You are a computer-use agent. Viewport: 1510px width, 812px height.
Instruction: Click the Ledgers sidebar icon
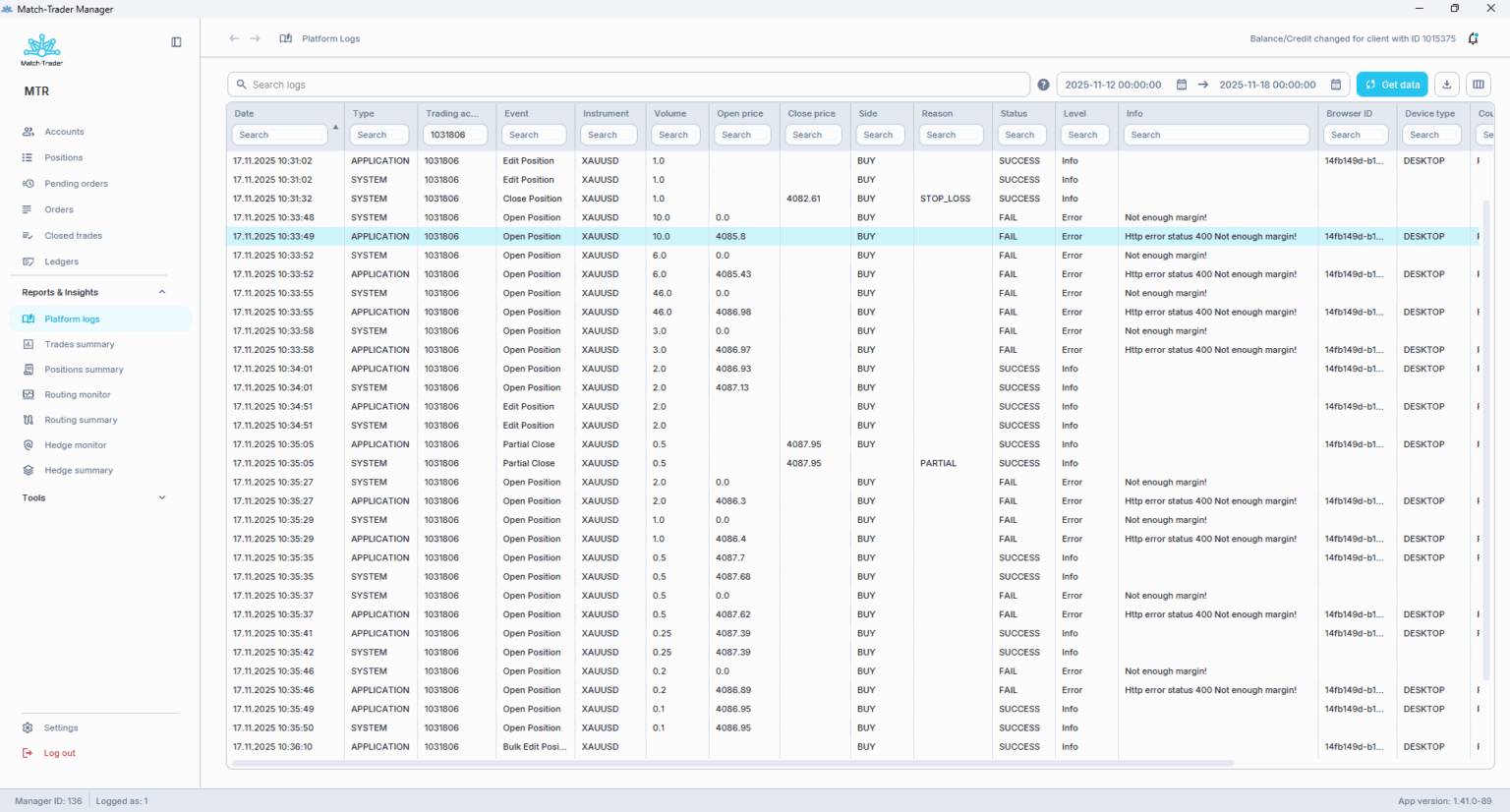(28, 261)
